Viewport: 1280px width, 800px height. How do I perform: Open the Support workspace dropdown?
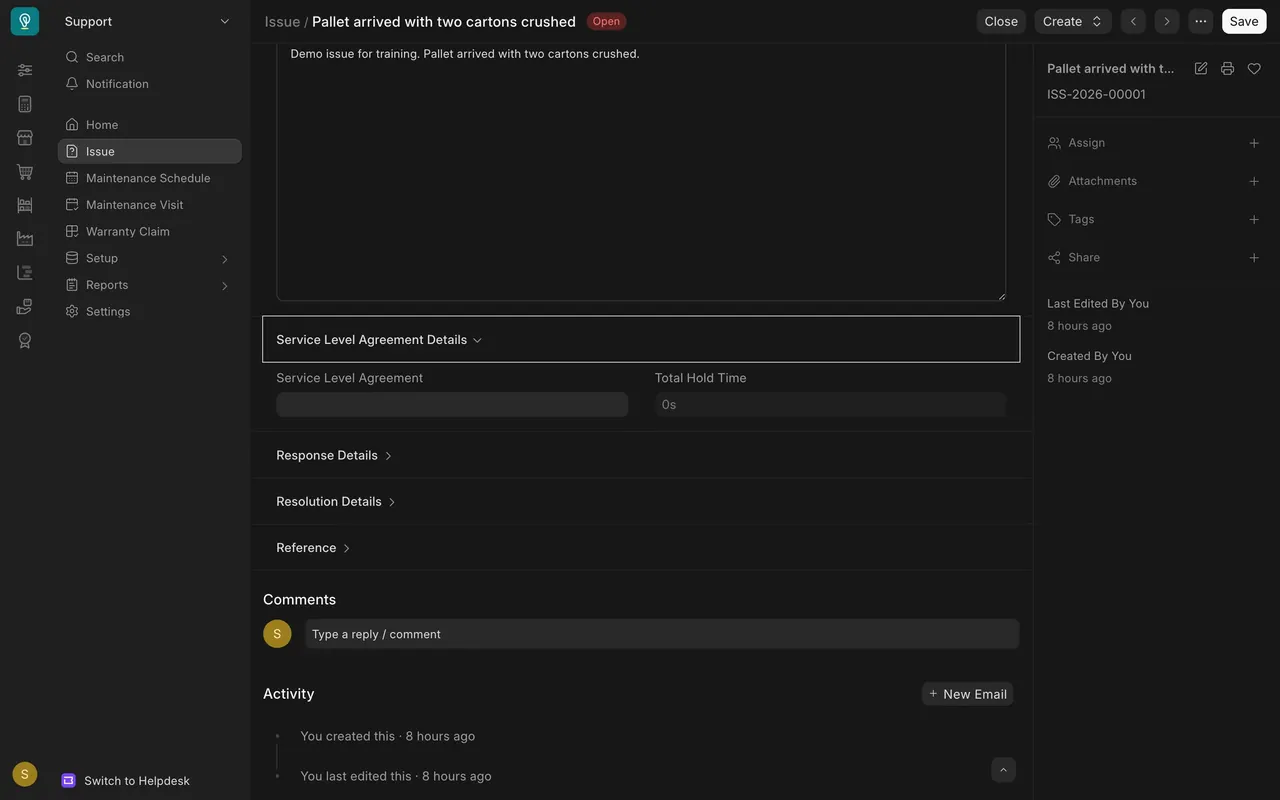[148, 21]
